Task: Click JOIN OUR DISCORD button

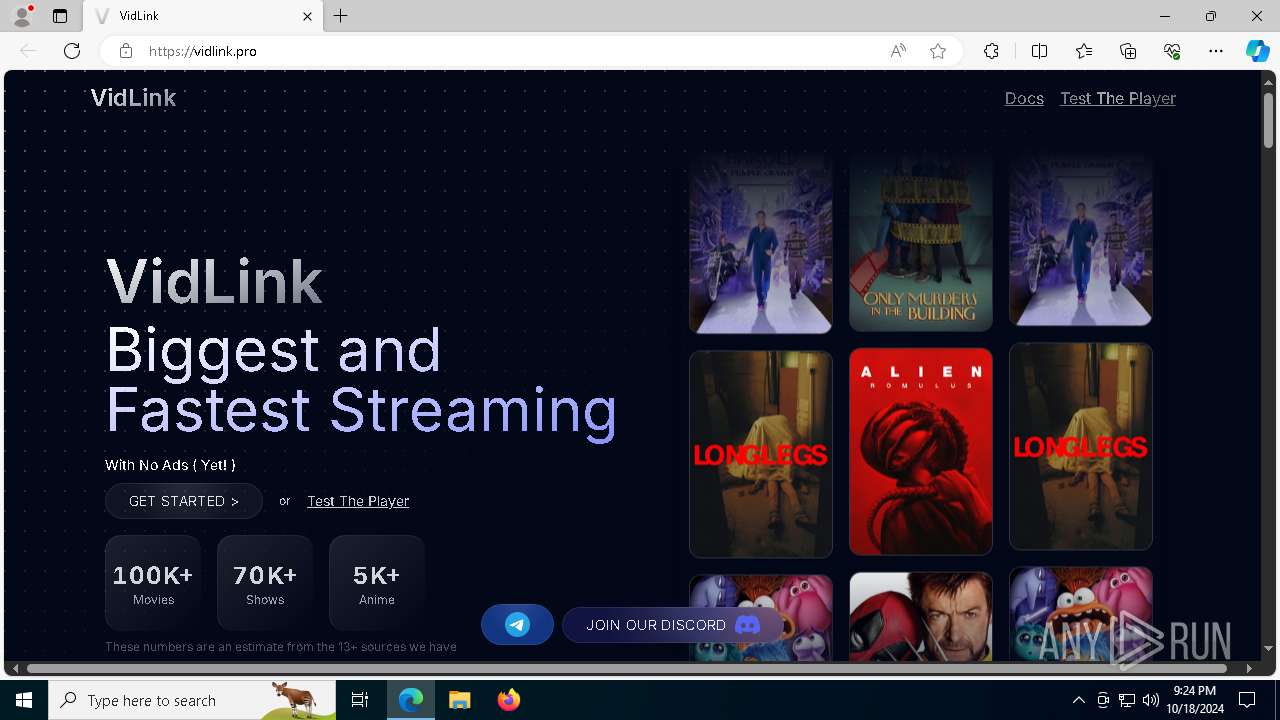Action: click(x=673, y=625)
